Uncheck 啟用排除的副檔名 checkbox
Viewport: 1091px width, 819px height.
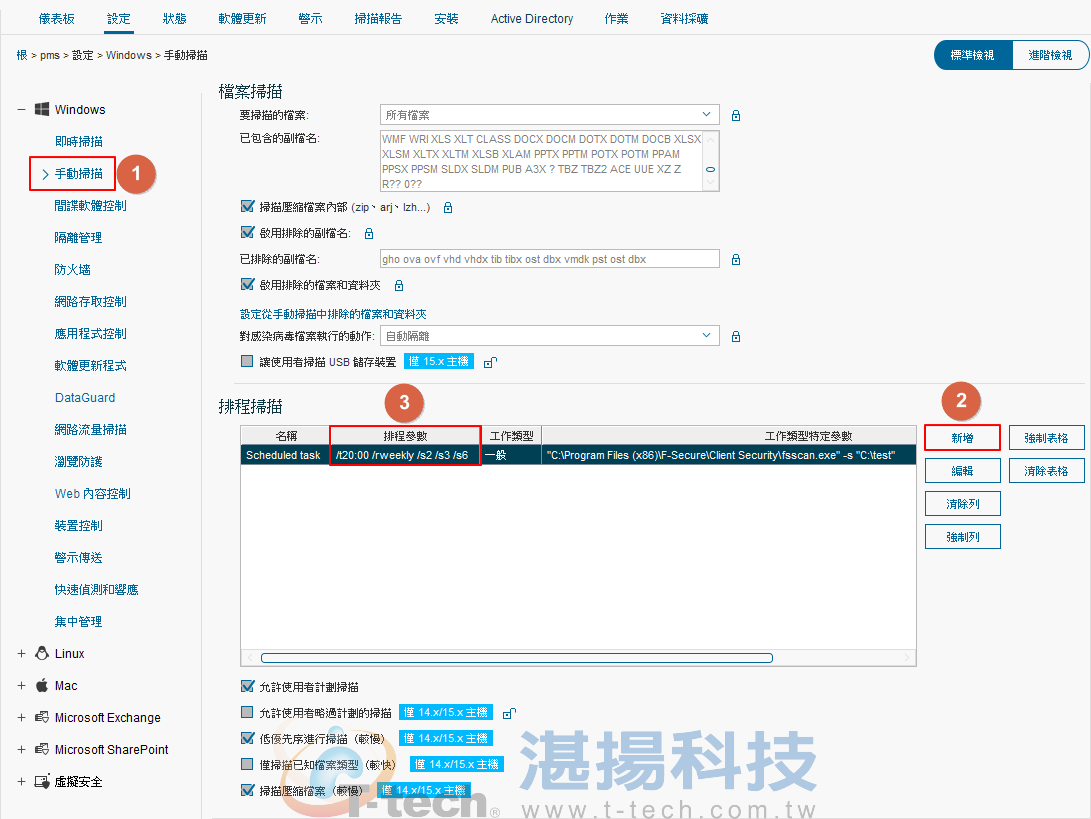click(x=248, y=233)
